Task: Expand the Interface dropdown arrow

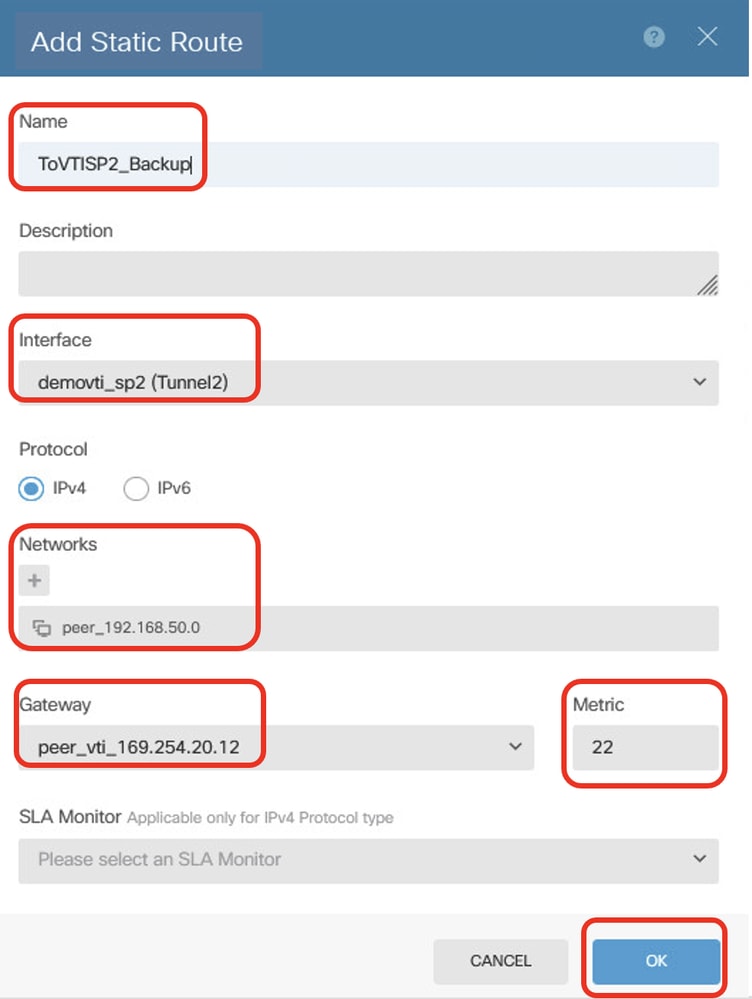Action: (x=700, y=382)
